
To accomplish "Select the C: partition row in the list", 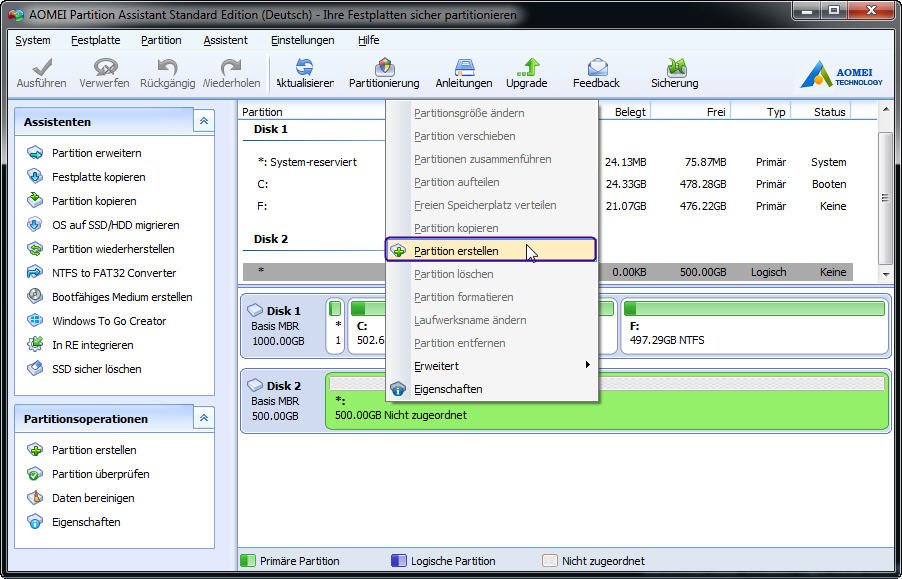I will click(x=548, y=184).
